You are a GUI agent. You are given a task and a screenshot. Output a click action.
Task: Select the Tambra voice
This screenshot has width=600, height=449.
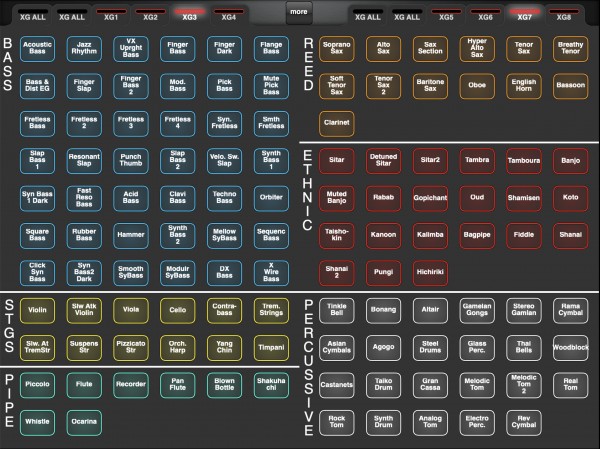click(477, 160)
